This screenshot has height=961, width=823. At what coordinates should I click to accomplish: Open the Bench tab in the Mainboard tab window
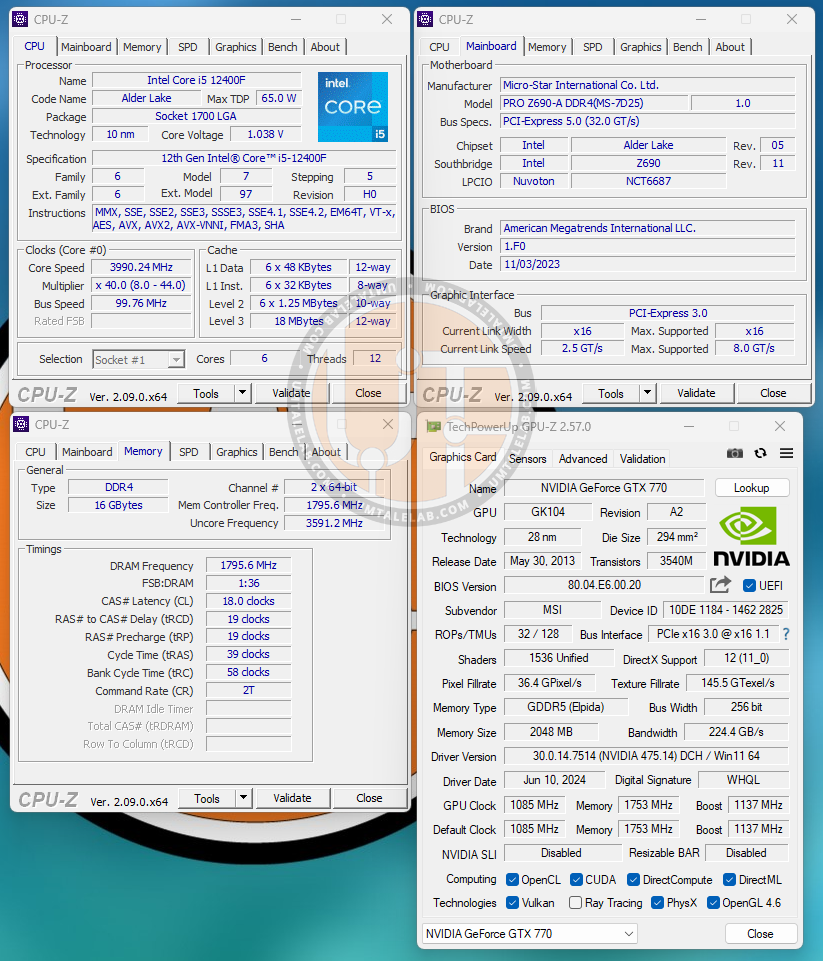[688, 47]
